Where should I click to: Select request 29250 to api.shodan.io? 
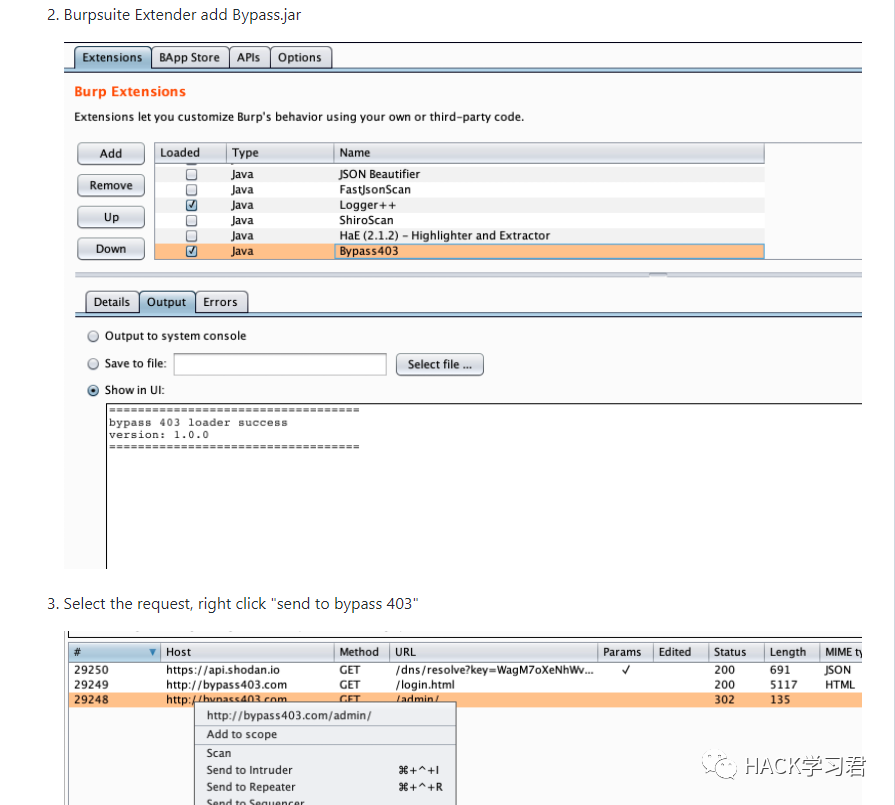(465, 670)
